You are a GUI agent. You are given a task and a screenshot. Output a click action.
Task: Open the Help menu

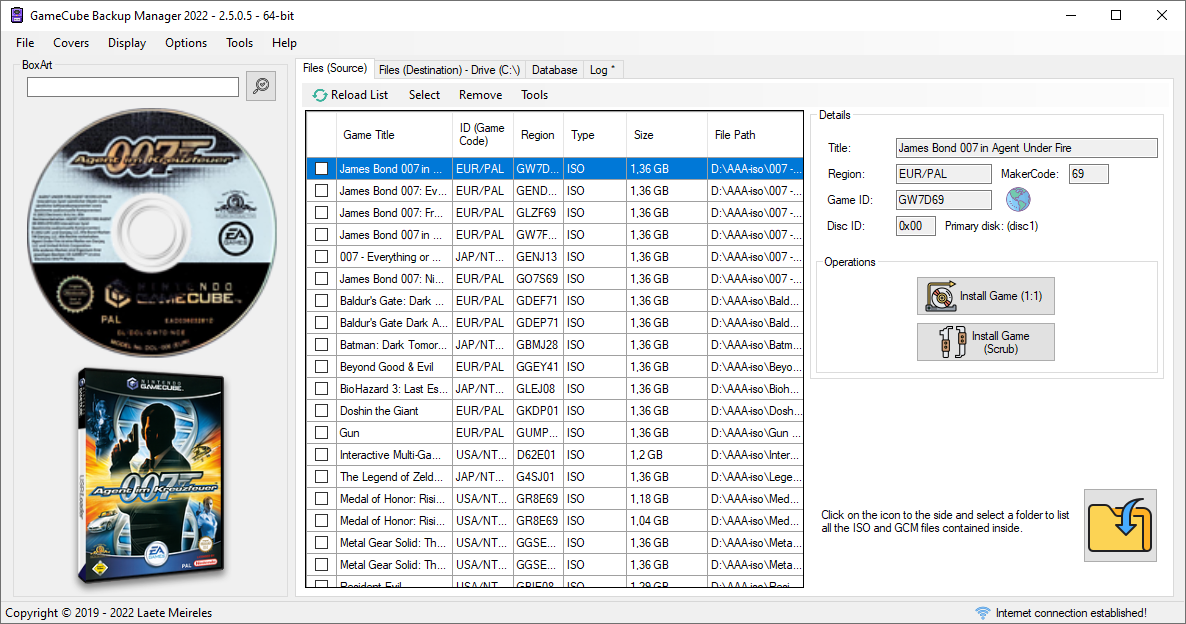284,43
